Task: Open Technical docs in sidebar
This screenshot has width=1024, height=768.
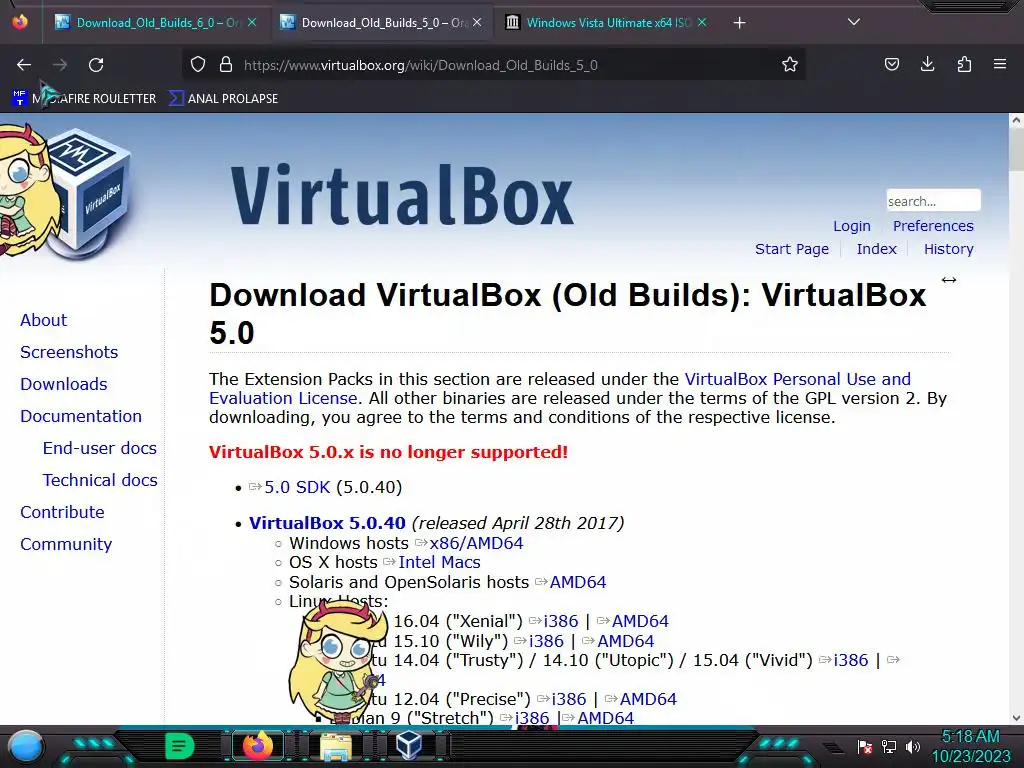Action: (100, 480)
